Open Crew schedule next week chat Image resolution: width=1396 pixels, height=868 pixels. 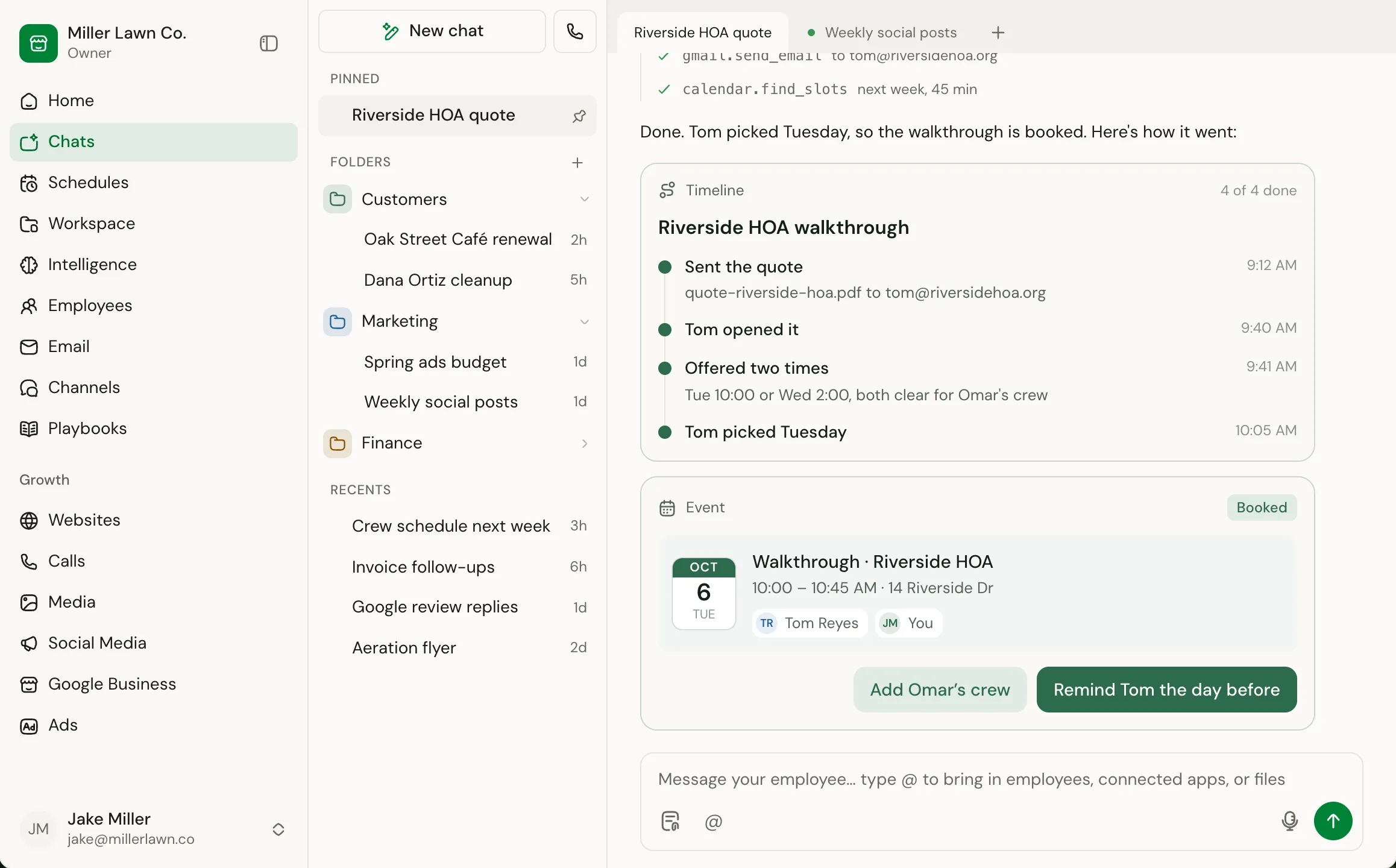pos(457,526)
